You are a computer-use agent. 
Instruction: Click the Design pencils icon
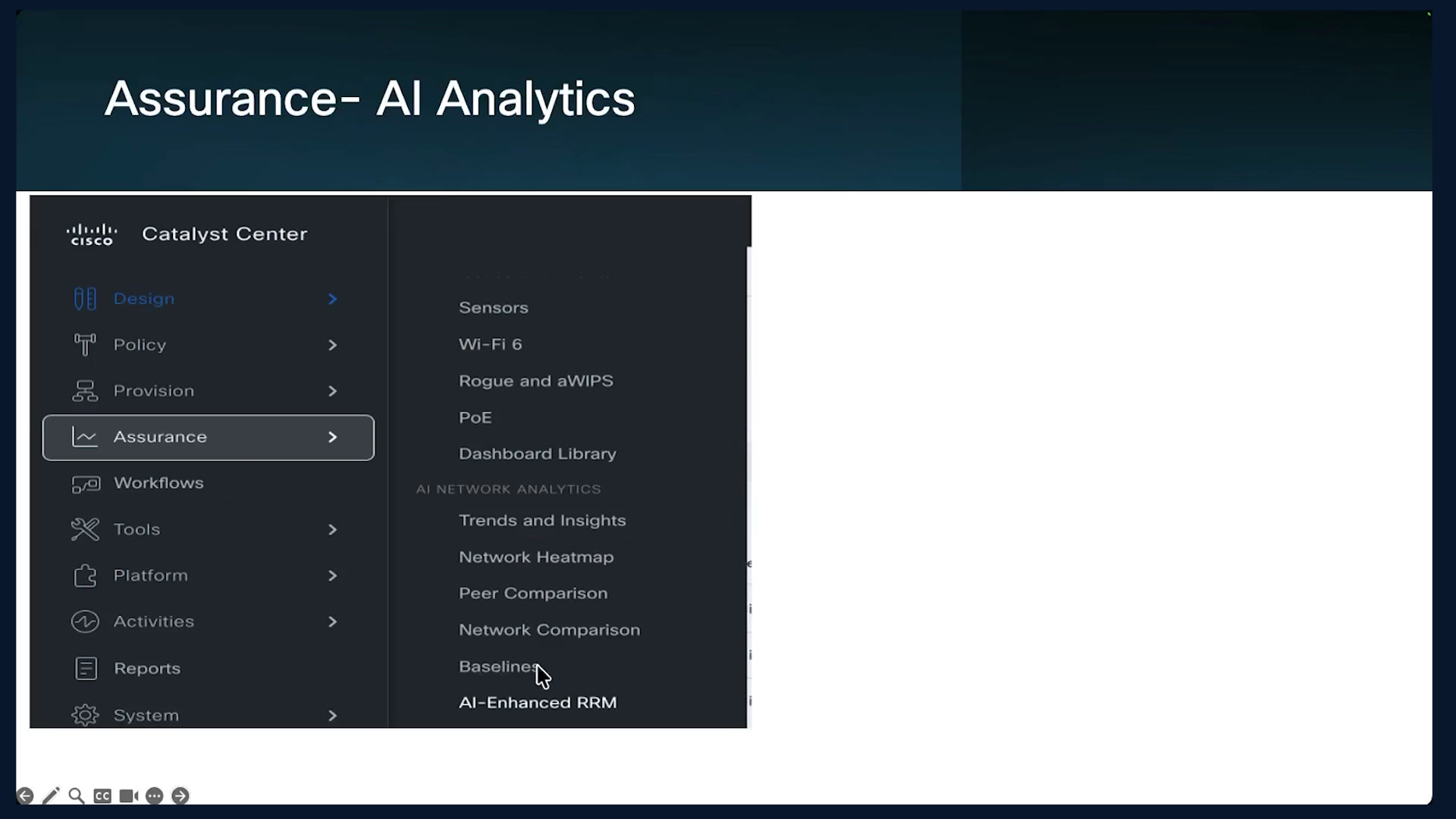coord(85,299)
